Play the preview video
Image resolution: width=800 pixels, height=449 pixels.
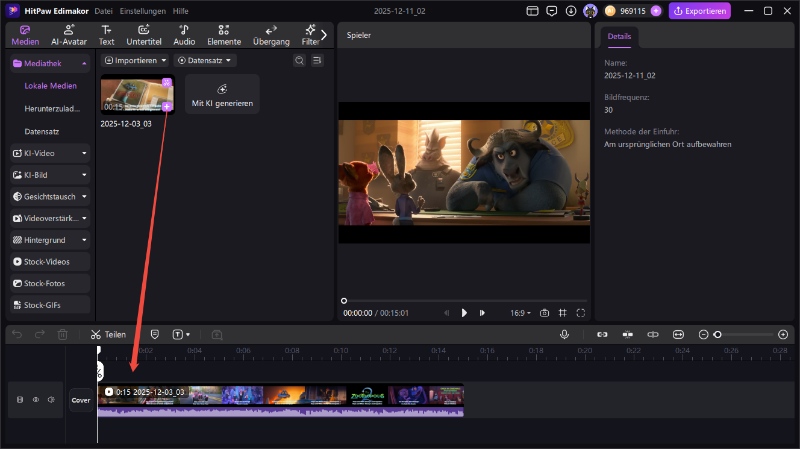[x=464, y=313]
